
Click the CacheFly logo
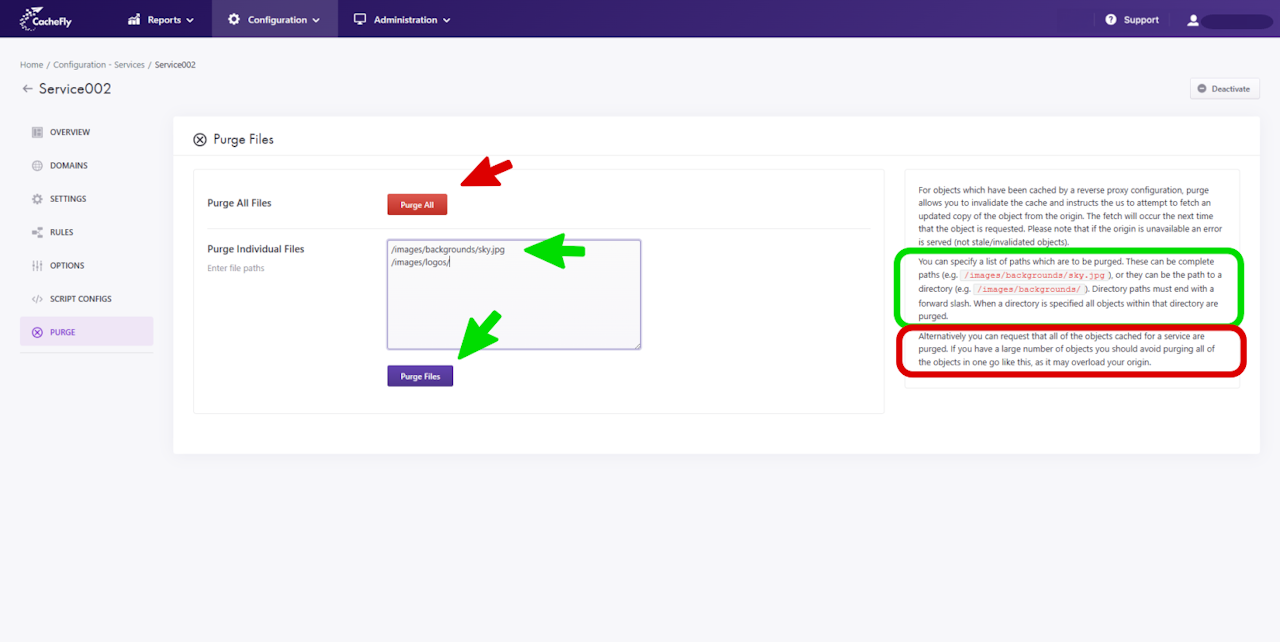pyautogui.click(x=46, y=19)
